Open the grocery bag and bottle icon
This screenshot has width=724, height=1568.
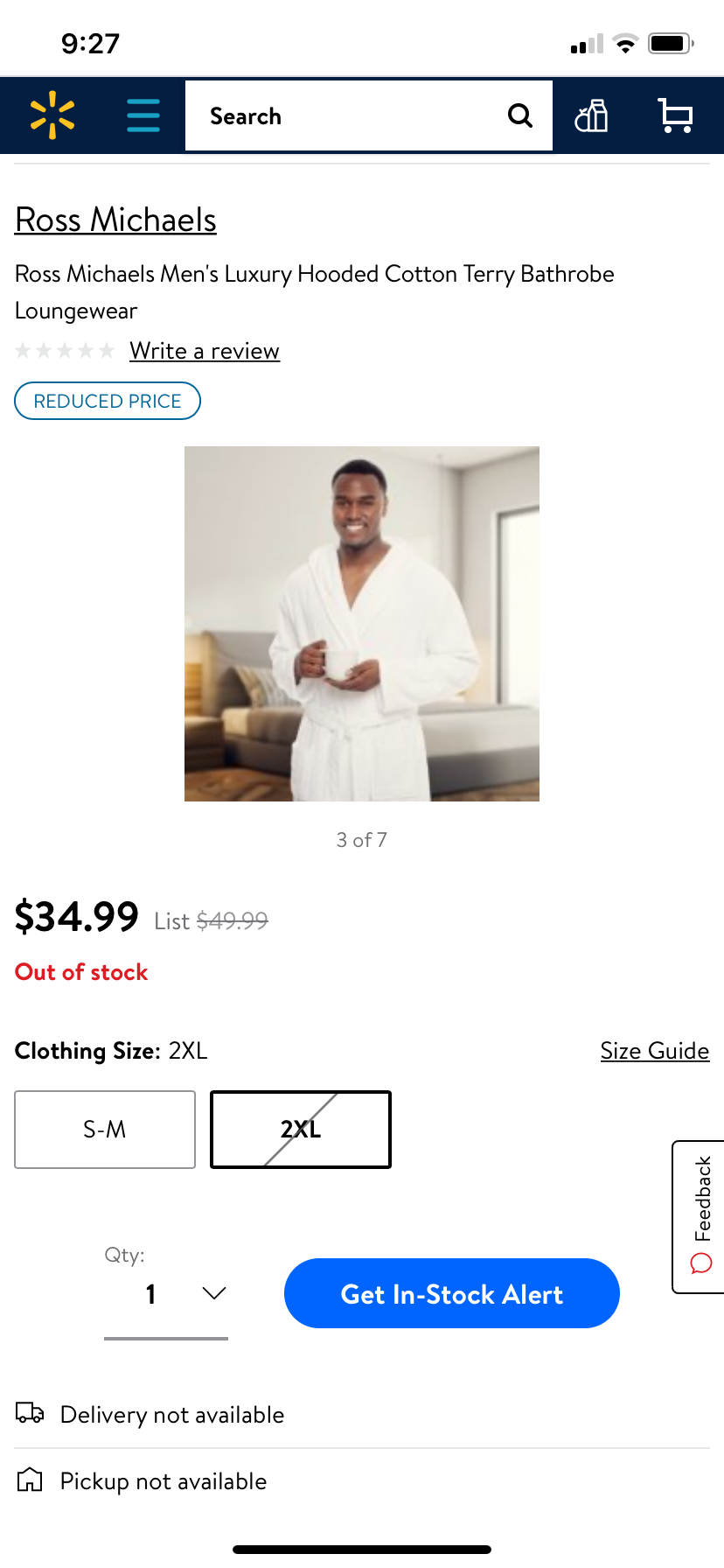(591, 115)
